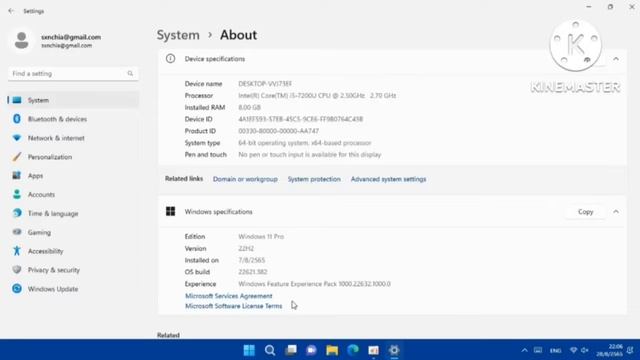
Task: Navigate to System in the breadcrumb
Action: [178, 35]
